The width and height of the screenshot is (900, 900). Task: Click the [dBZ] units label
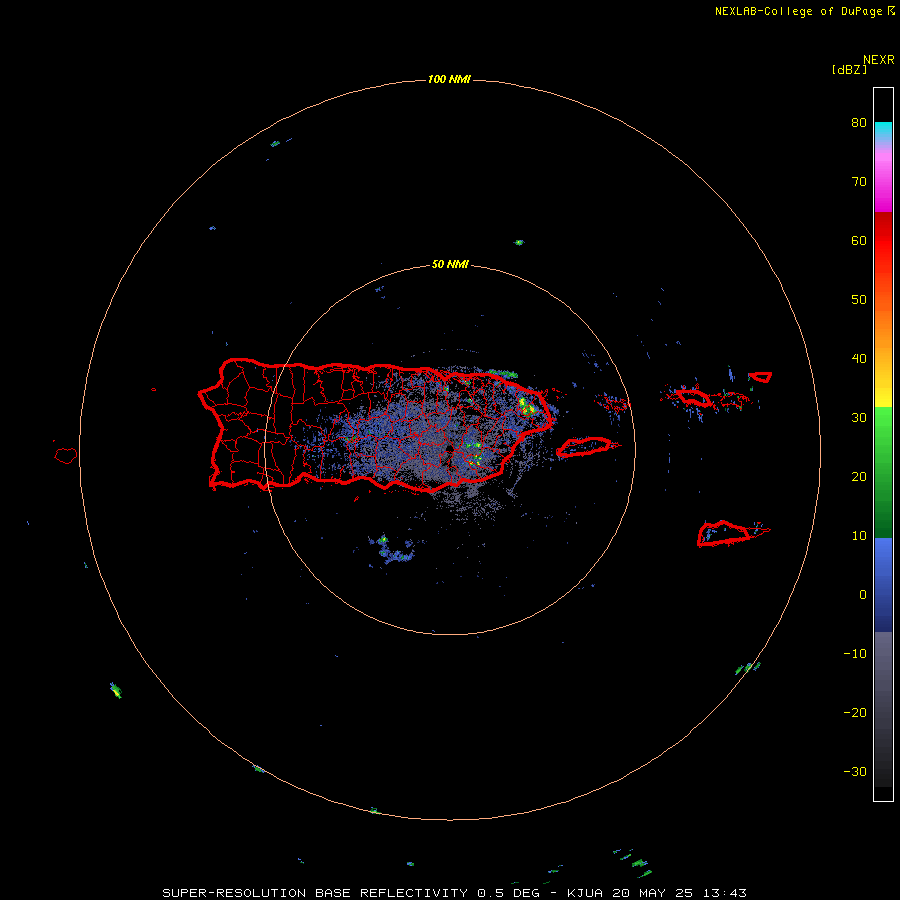click(x=849, y=70)
